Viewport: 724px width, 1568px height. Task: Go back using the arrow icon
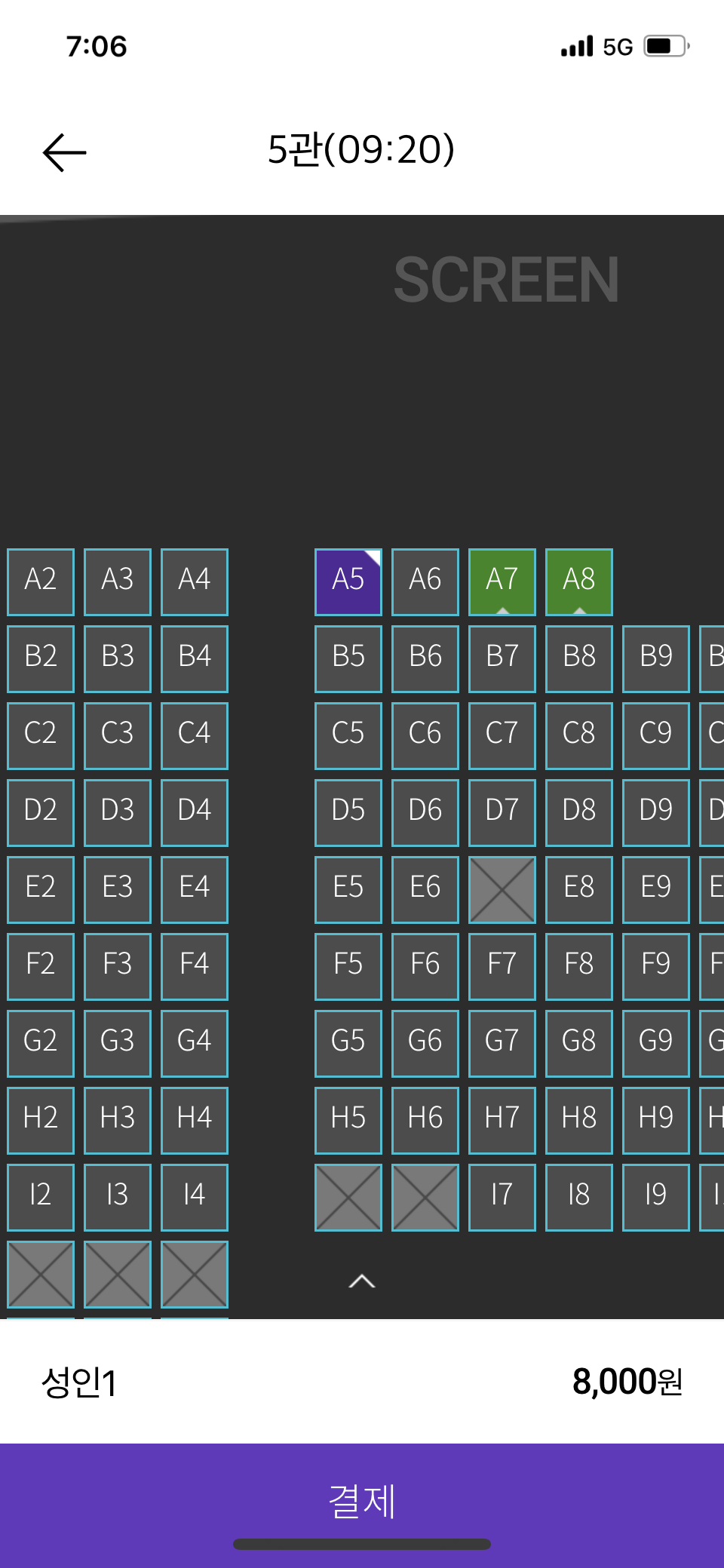65,152
